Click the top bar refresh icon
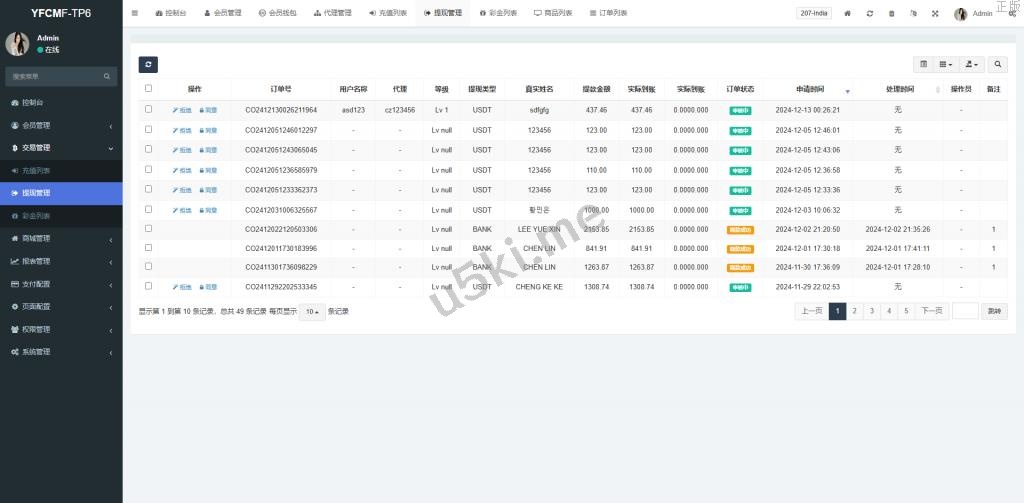 click(870, 14)
